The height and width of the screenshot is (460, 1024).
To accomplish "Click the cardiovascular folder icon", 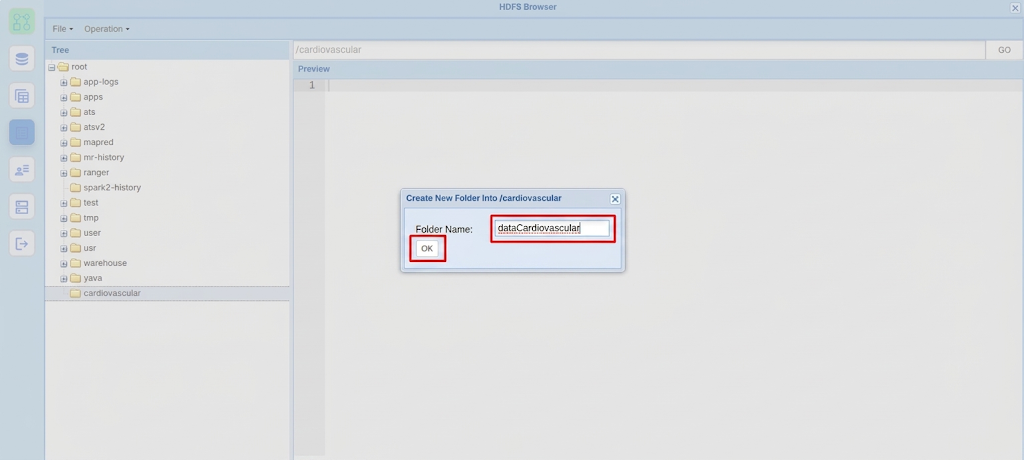I will click(75, 293).
